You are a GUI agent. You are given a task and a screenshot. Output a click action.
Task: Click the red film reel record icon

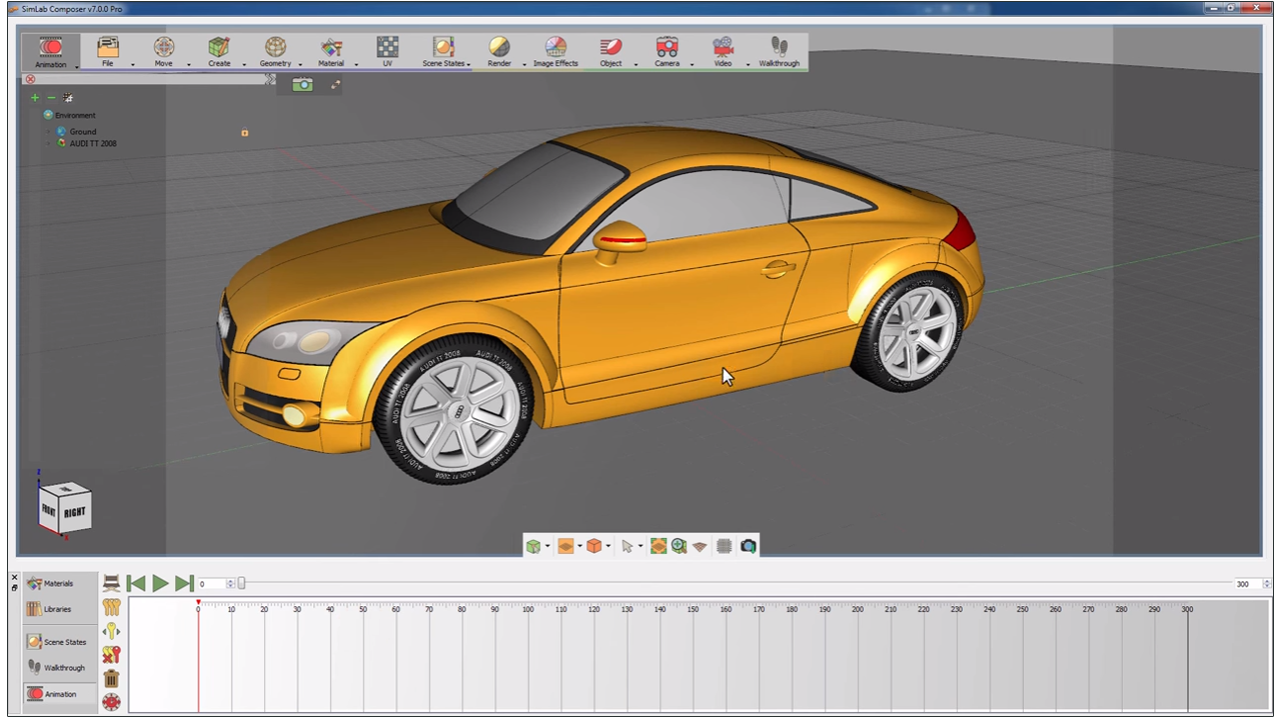111,702
